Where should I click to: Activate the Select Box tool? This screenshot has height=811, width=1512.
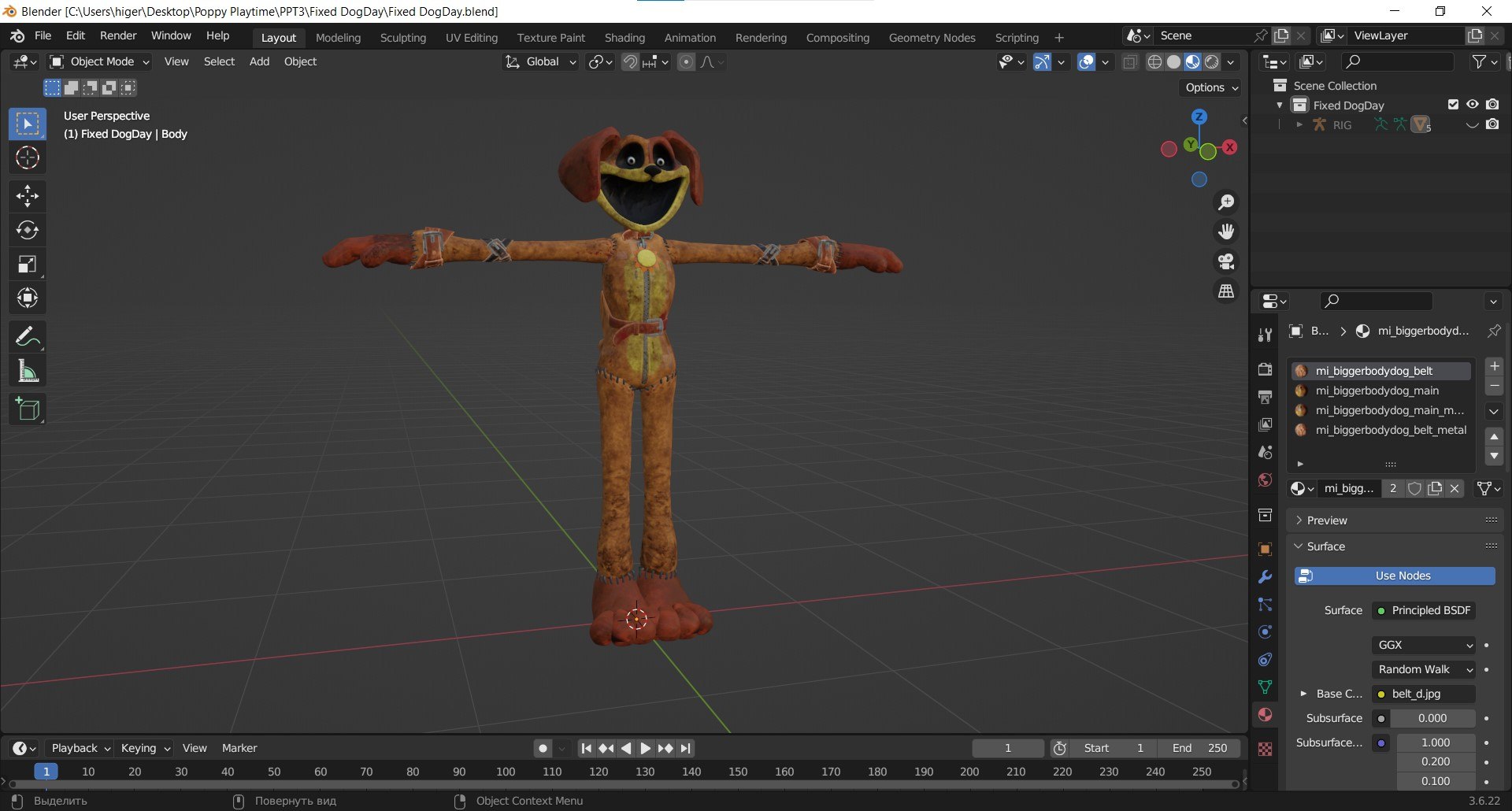click(28, 124)
